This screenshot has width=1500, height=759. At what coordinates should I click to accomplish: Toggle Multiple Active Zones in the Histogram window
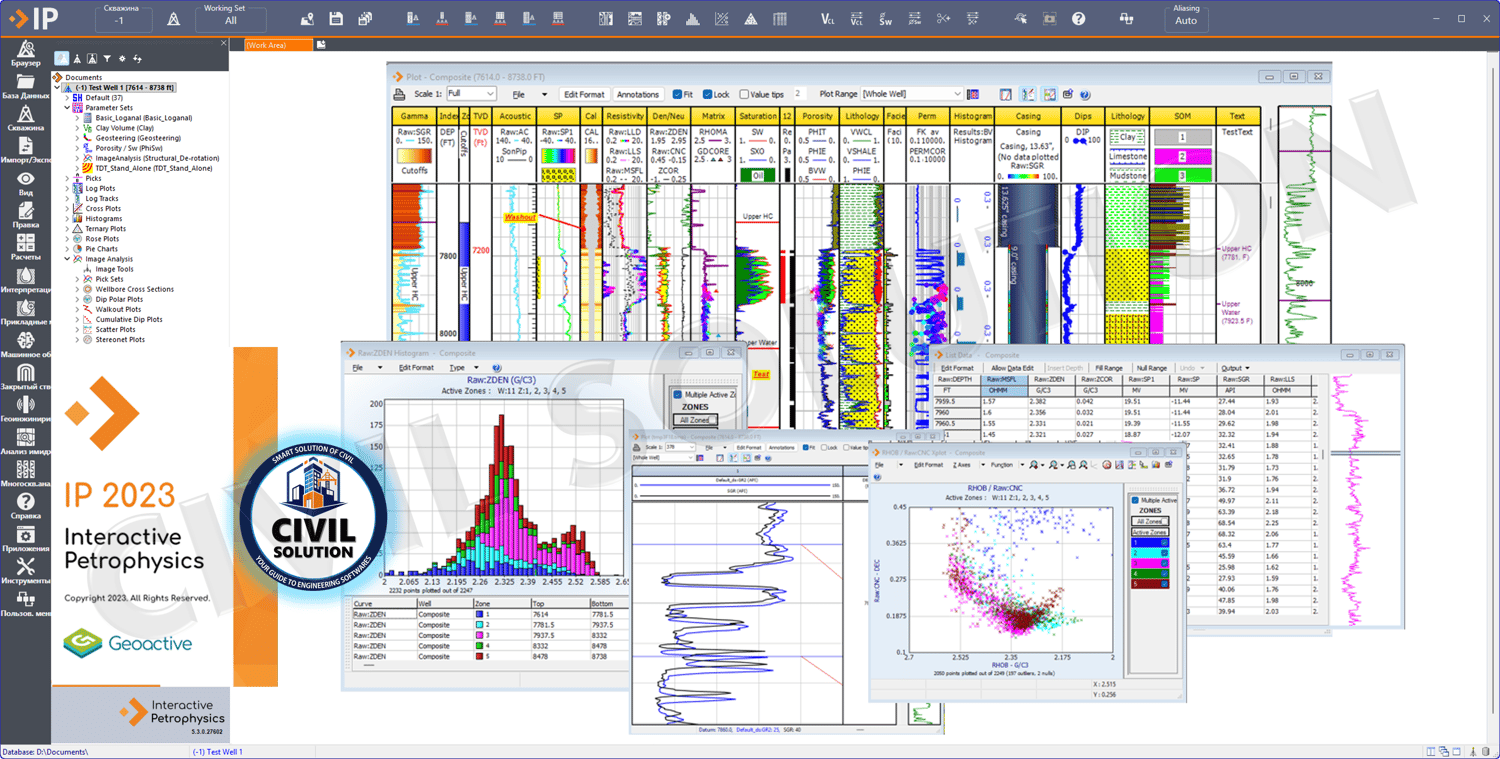click(x=677, y=395)
